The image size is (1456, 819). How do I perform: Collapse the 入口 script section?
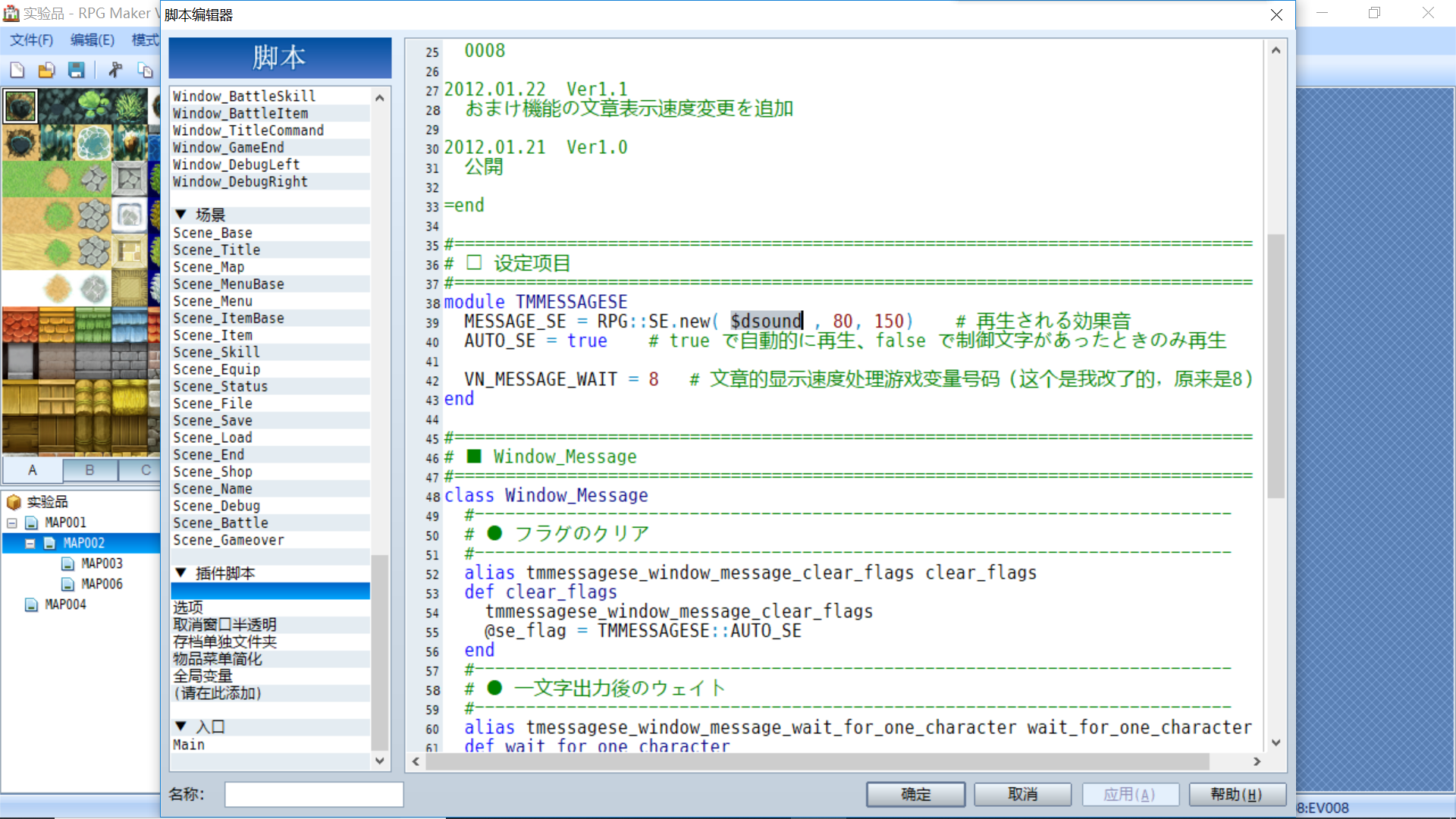[180, 726]
